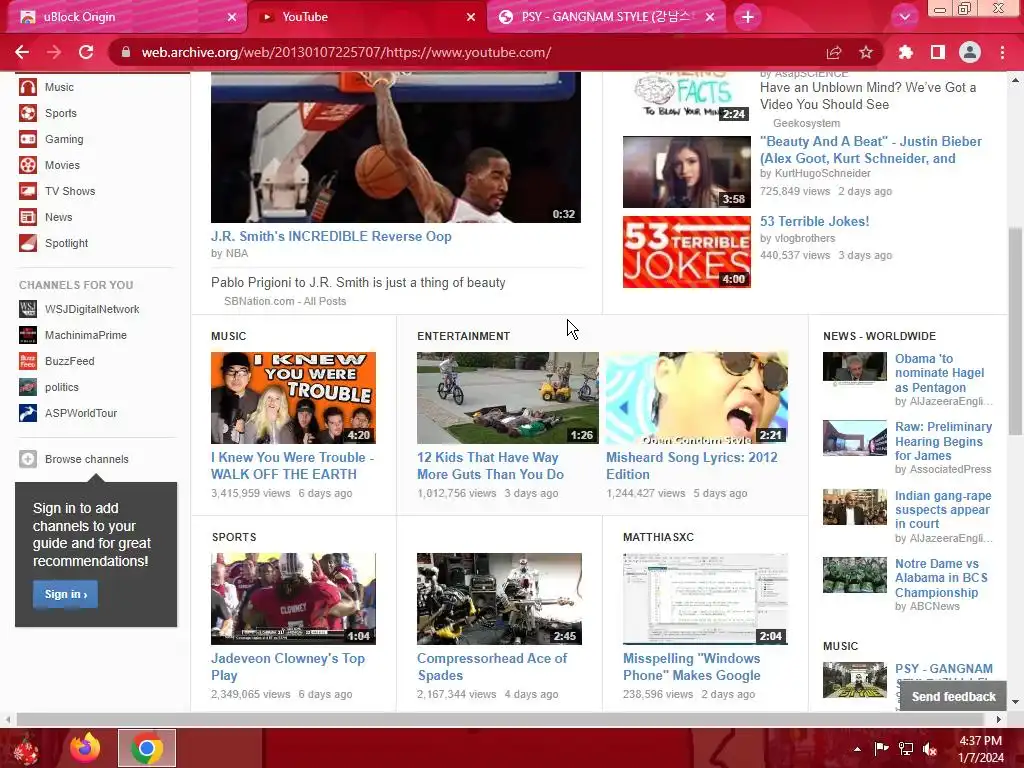Click the Sign in button

pyautogui.click(x=65, y=594)
